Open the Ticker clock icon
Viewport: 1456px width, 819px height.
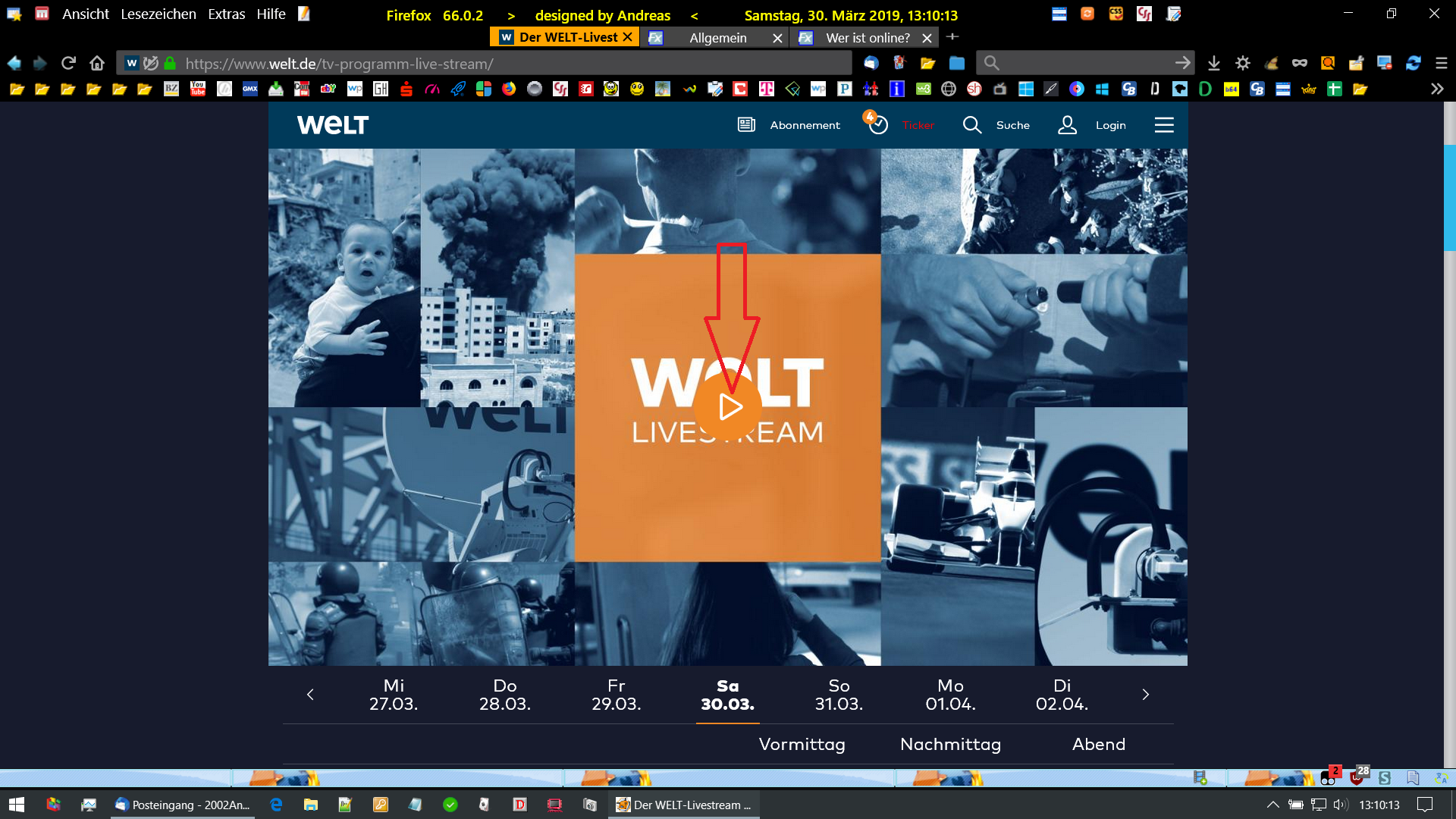point(877,124)
